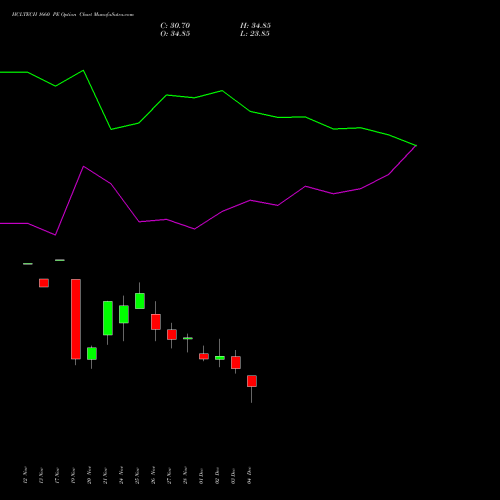The height and width of the screenshot is (500, 500).
Task: Click the green candle for 20 Nov
Action: [x=92, y=354]
